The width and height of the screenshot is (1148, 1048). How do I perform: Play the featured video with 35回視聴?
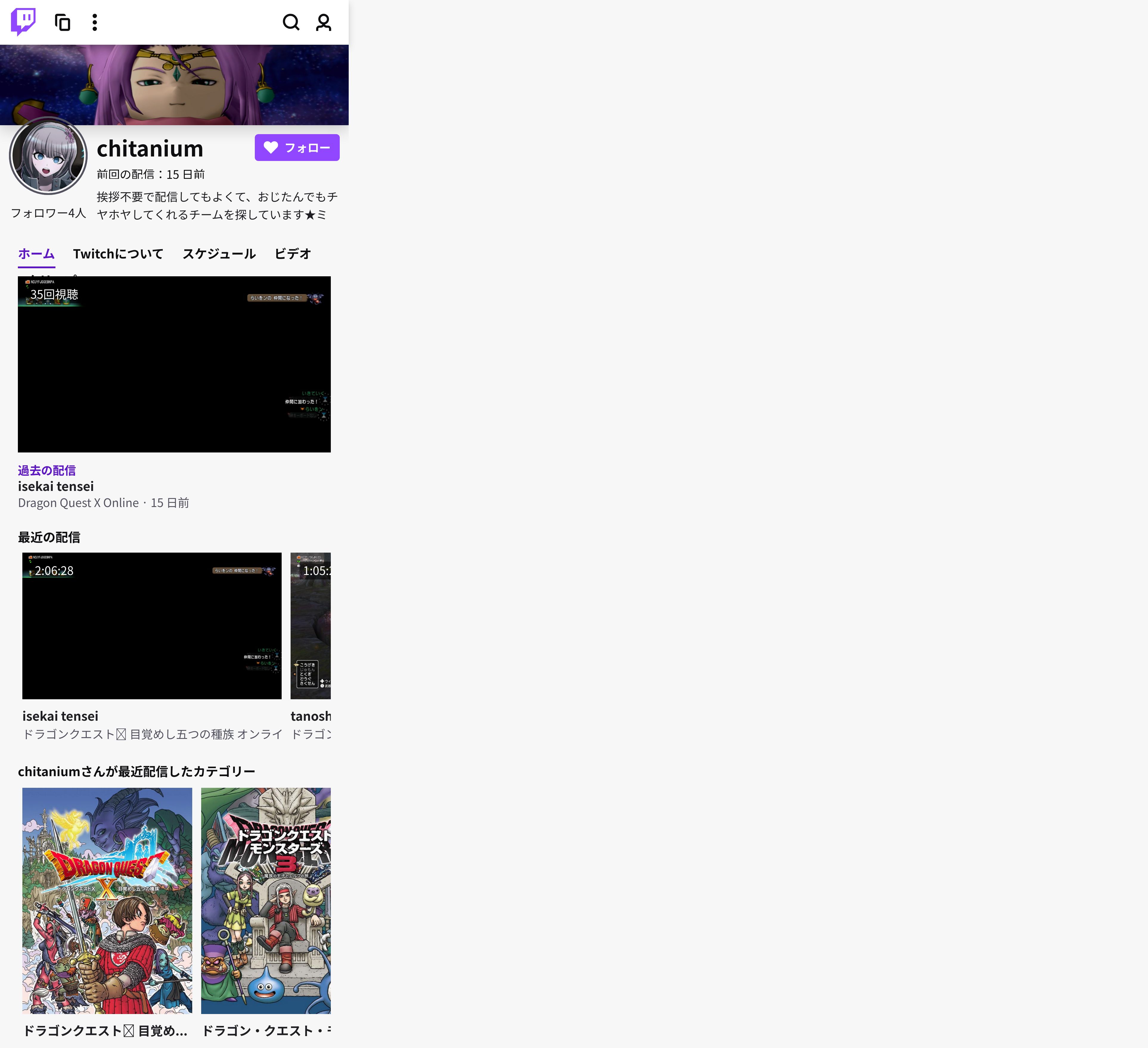point(174,365)
